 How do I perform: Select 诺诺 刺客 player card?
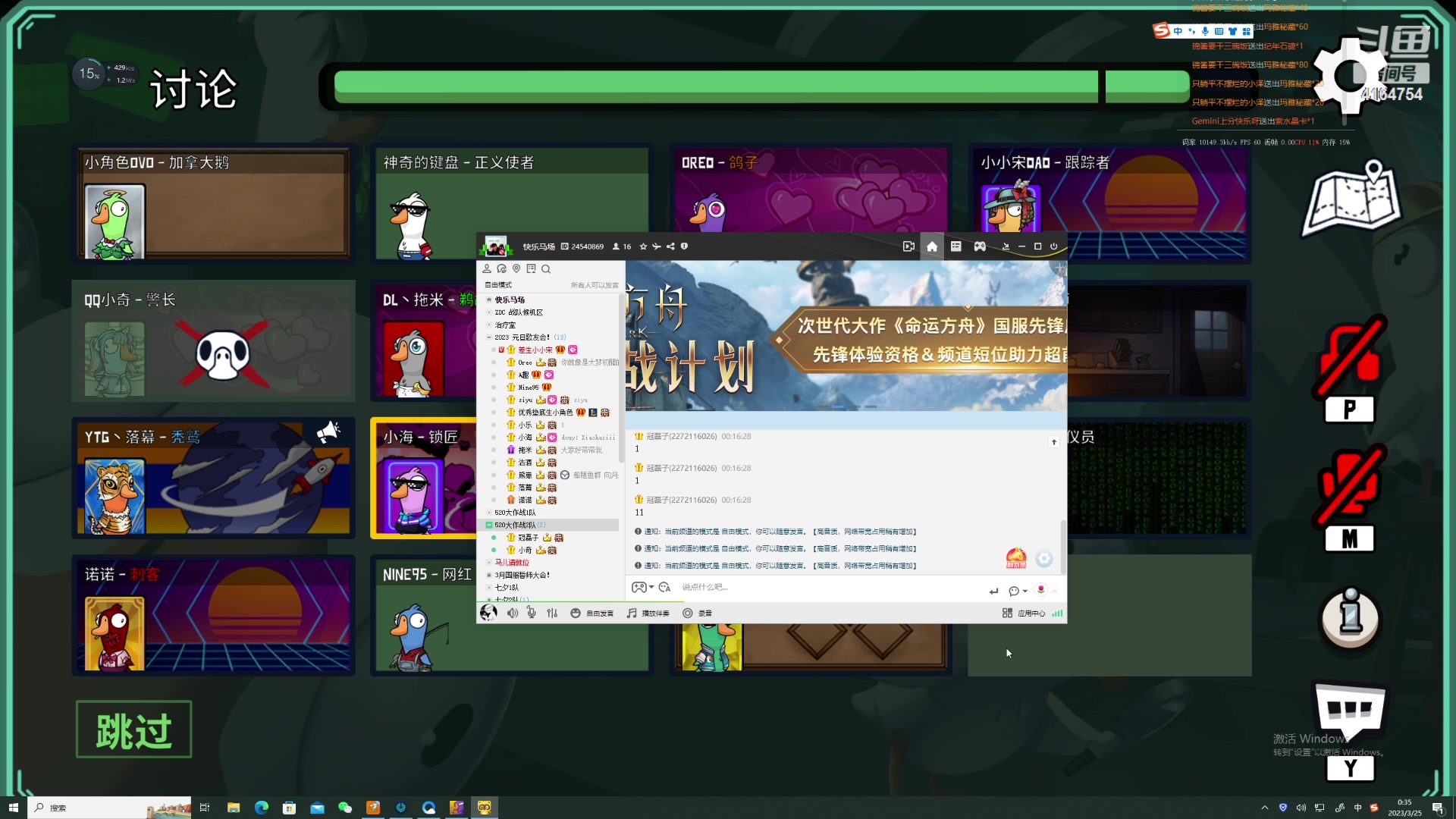point(213,615)
